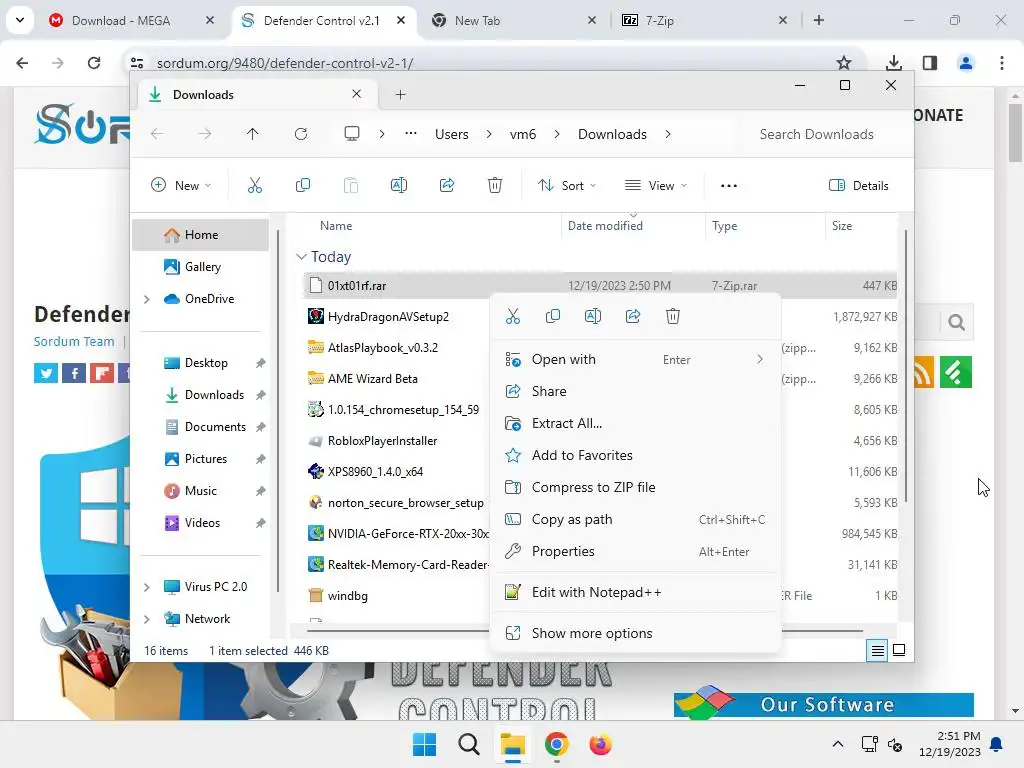Click the Chrome address bar URL
1024x768 pixels.
click(x=285, y=63)
